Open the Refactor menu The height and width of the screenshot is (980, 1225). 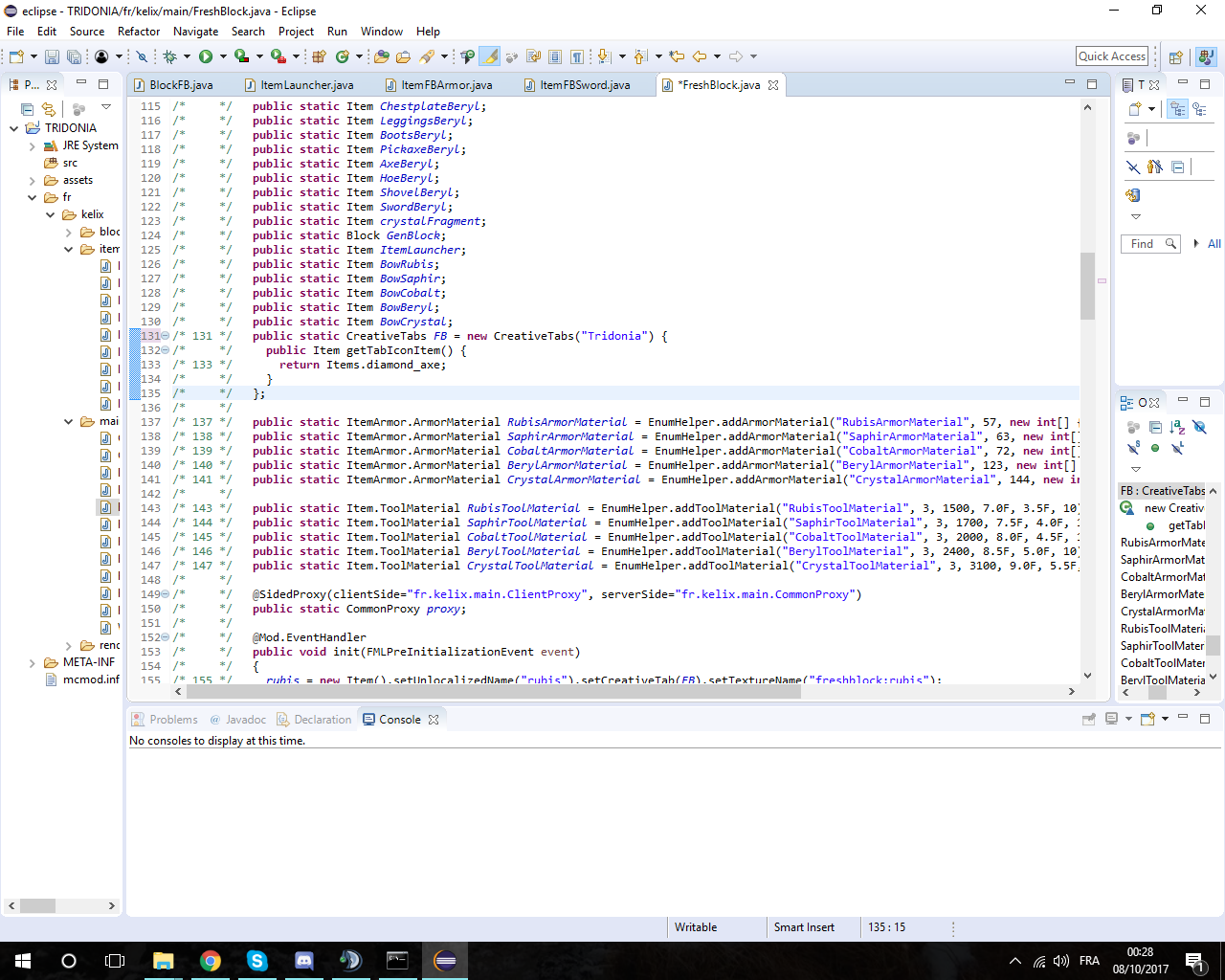pos(139,32)
